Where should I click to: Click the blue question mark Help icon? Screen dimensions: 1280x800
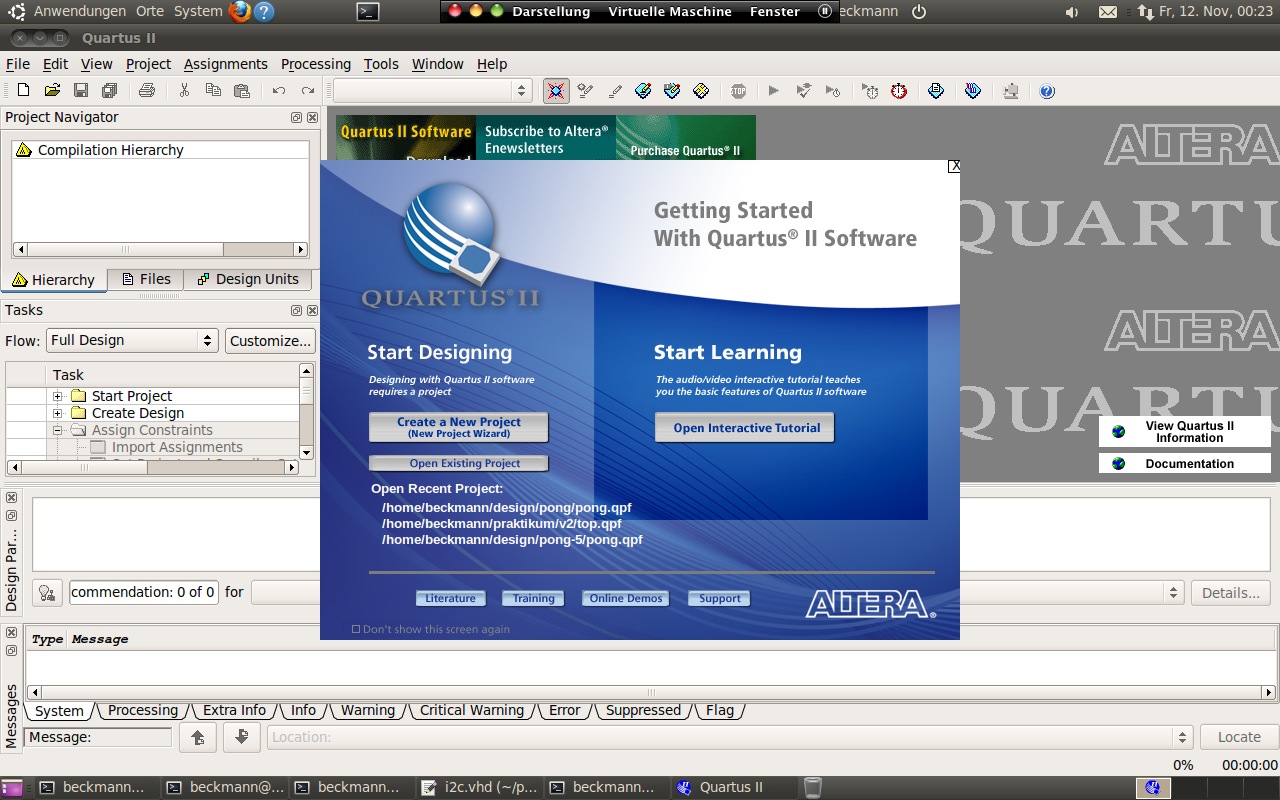pos(1047,91)
